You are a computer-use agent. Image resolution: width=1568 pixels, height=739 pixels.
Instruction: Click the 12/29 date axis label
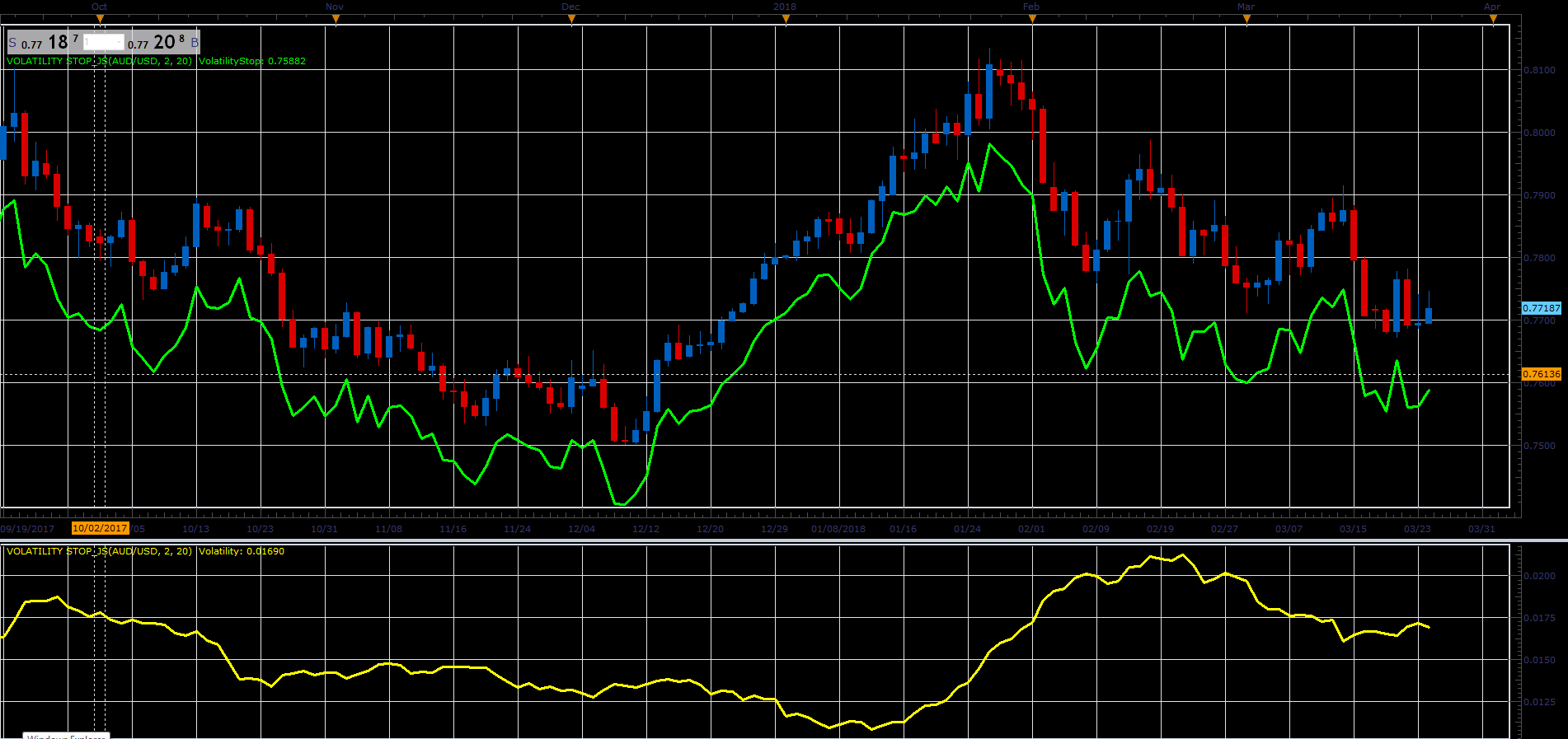tap(774, 529)
